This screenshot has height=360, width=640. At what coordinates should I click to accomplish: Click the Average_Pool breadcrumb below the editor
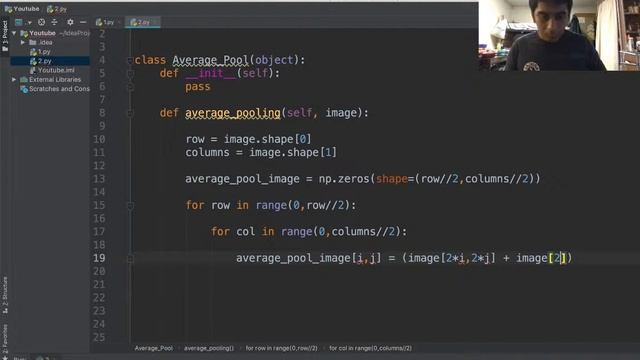154,348
